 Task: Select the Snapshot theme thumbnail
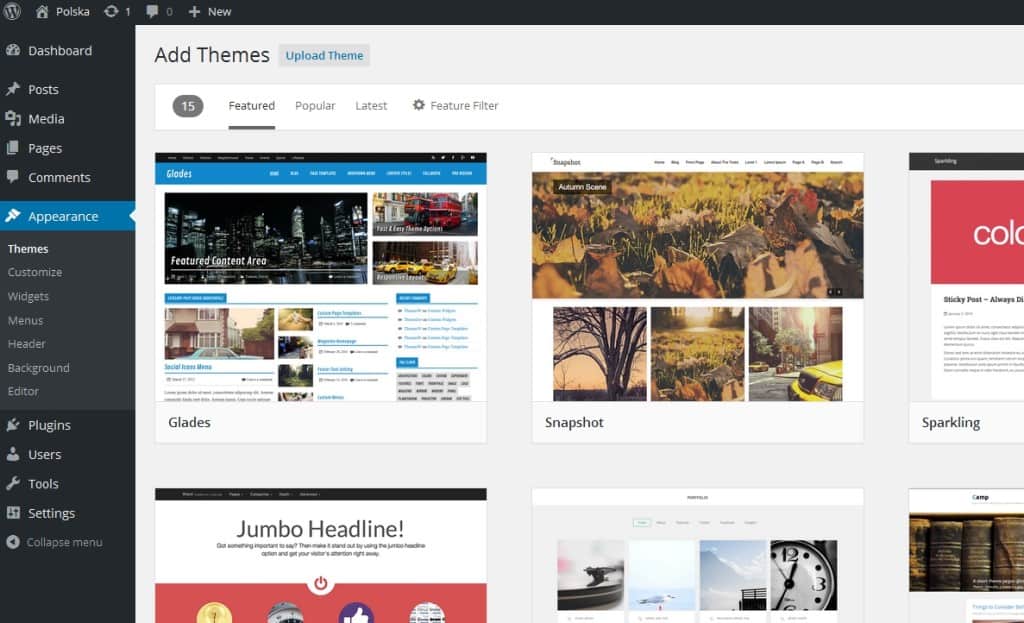[697, 277]
